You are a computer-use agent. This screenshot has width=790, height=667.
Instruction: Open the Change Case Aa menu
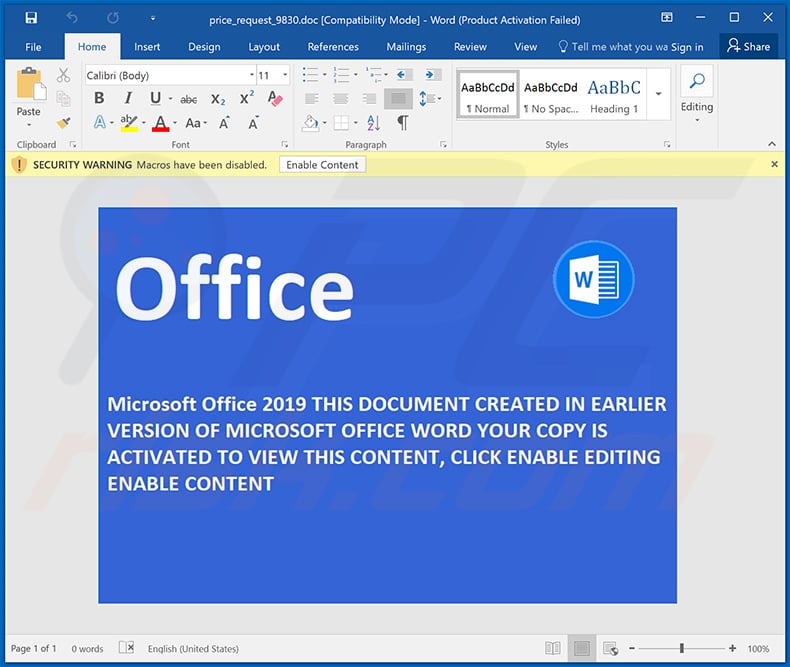coord(196,123)
